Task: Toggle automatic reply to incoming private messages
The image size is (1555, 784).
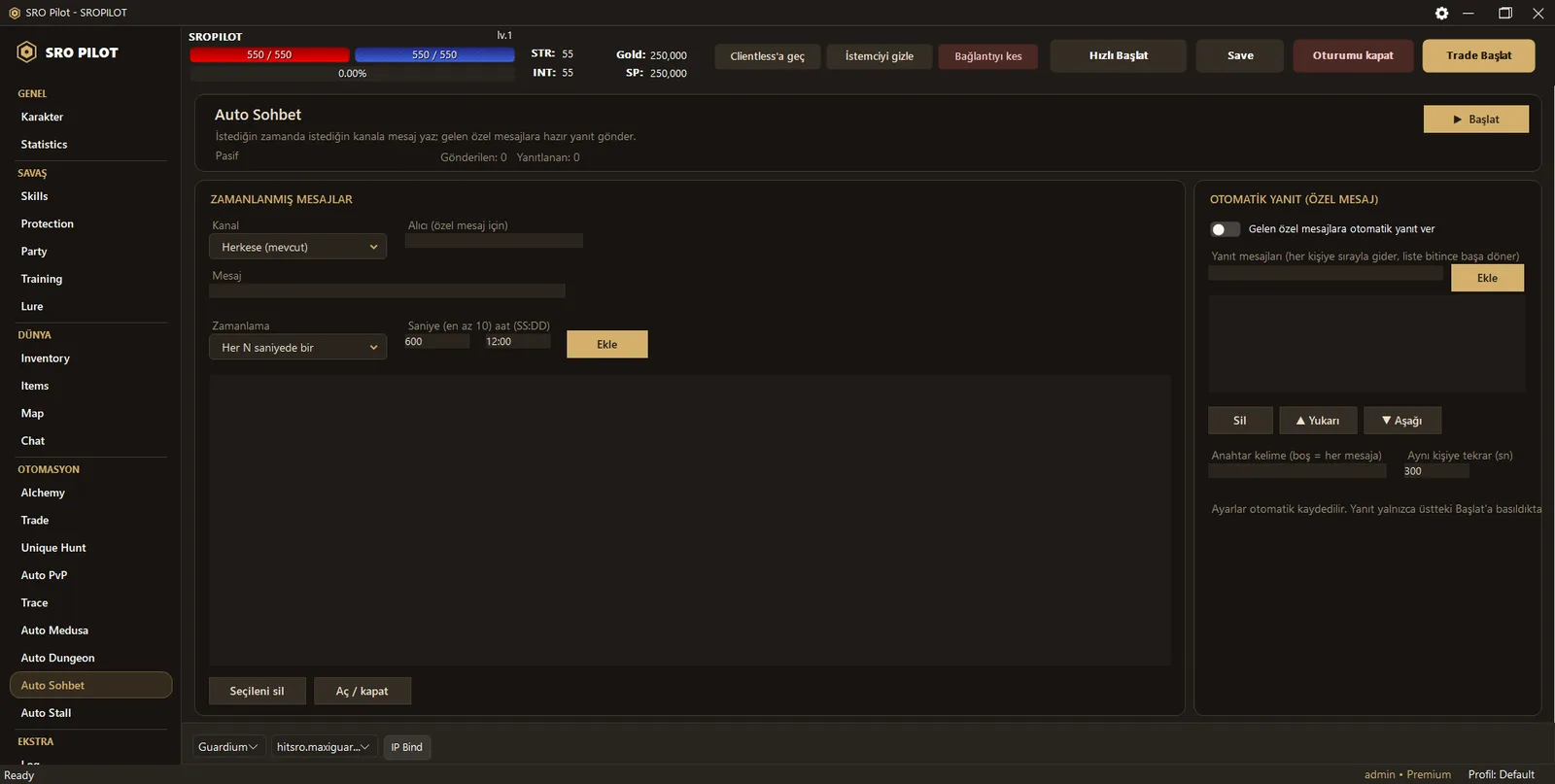Action: click(1225, 229)
